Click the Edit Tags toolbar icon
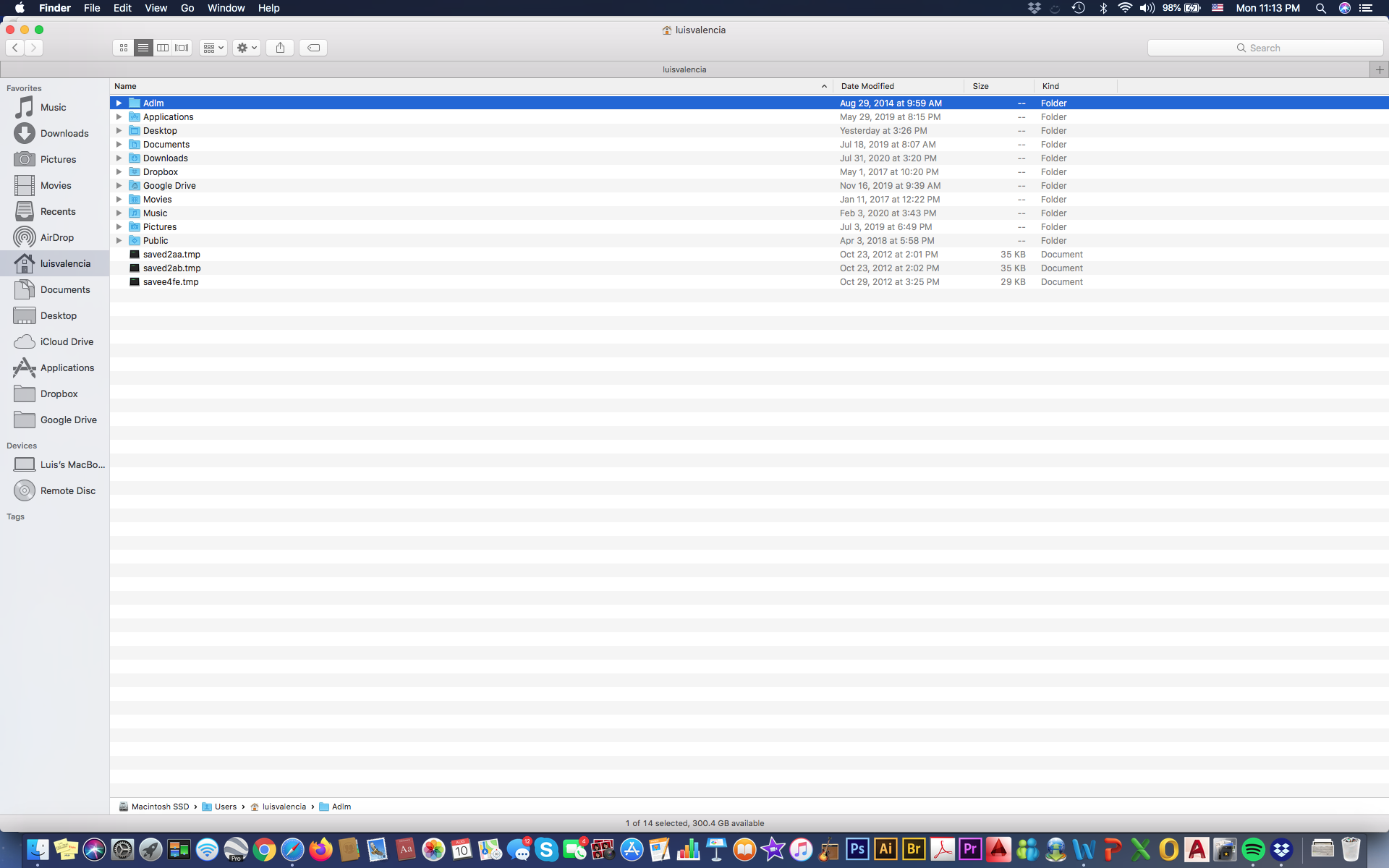 [313, 48]
